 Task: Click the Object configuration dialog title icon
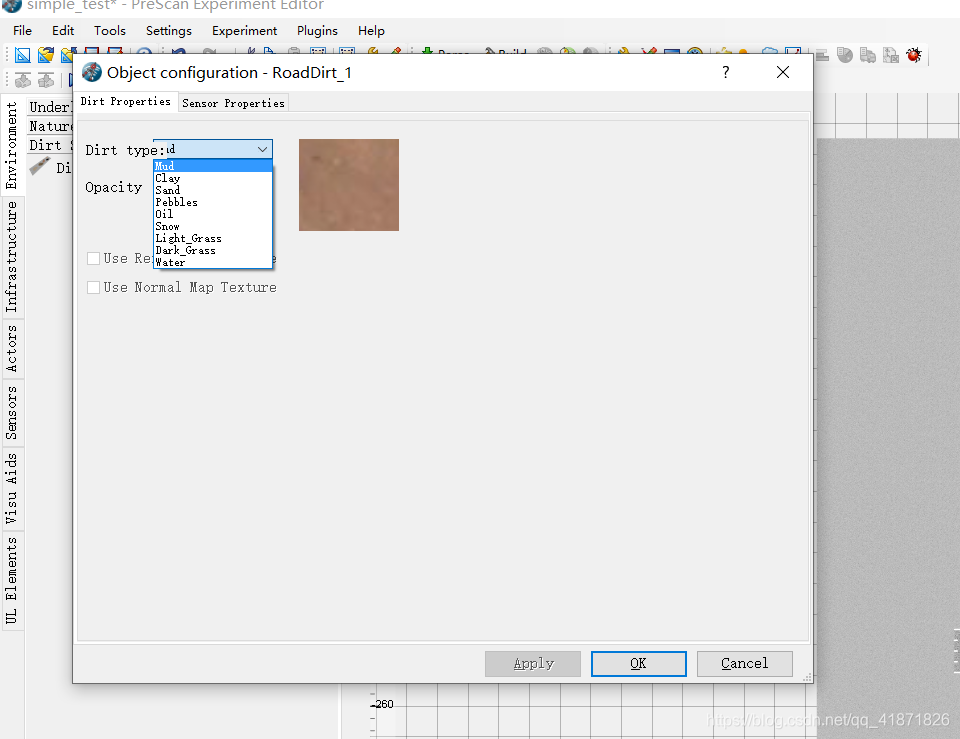92,72
